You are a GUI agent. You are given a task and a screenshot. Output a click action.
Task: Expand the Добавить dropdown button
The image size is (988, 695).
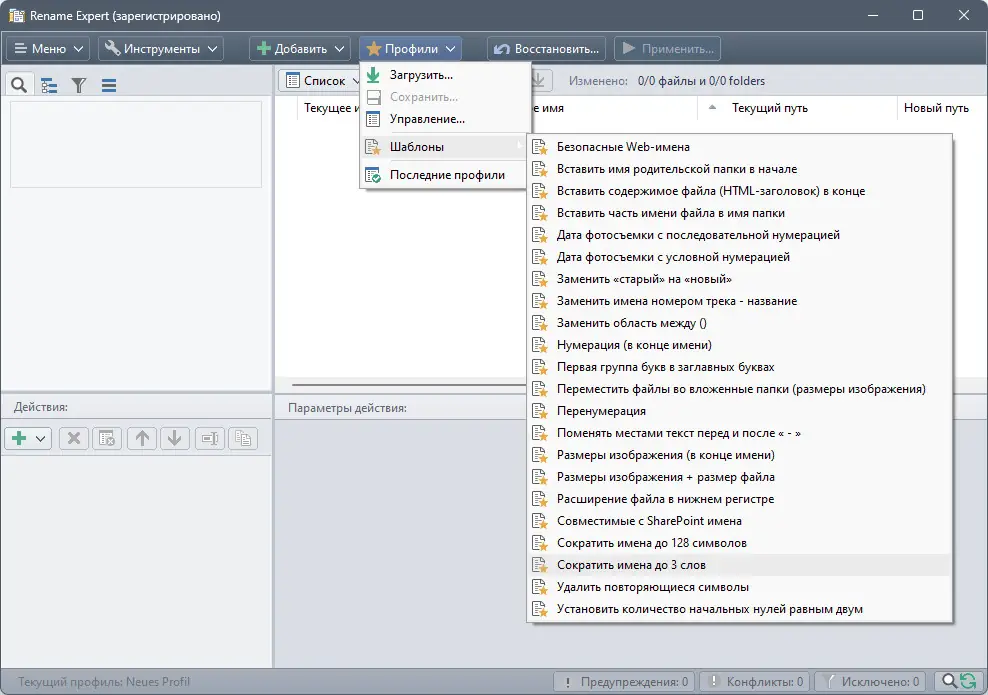[x=300, y=49]
